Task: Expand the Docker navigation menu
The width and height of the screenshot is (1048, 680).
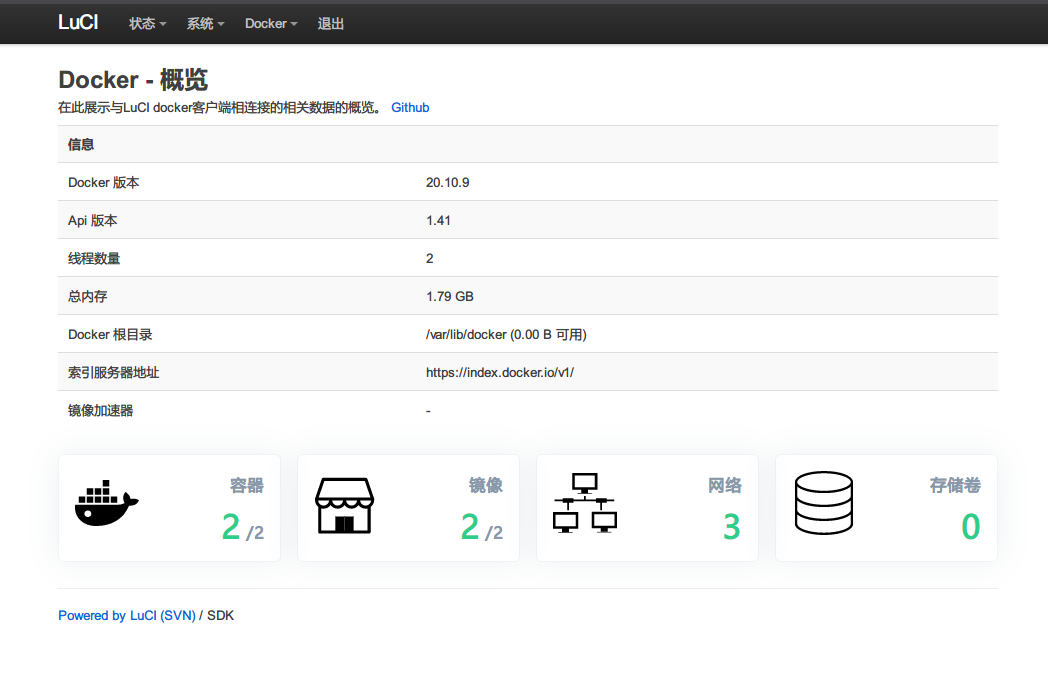Action: point(271,23)
